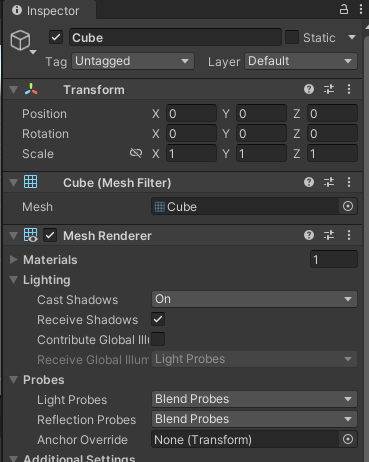Switch to the Inspector tab

(46, 11)
